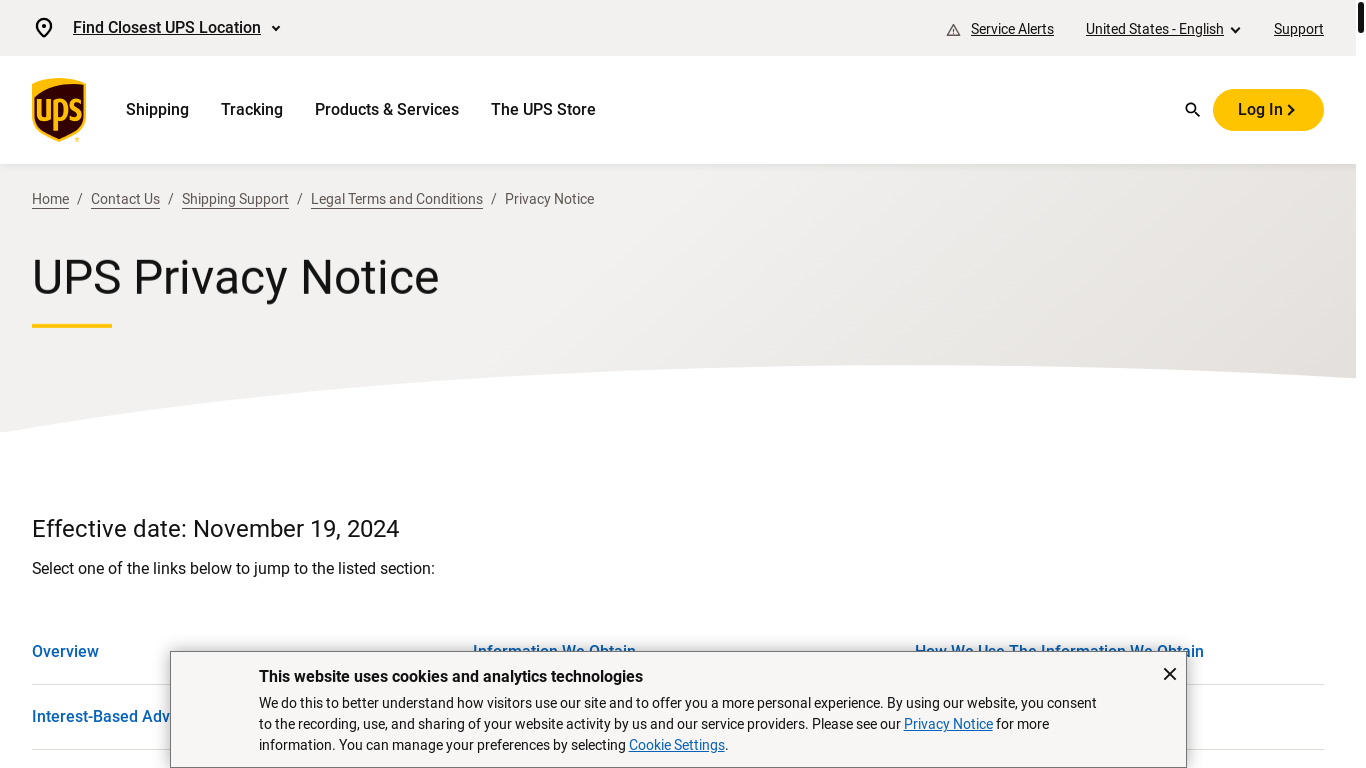This screenshot has height=768, width=1366.
Task: Go to Contact Us breadcrumb
Action: click(125, 199)
